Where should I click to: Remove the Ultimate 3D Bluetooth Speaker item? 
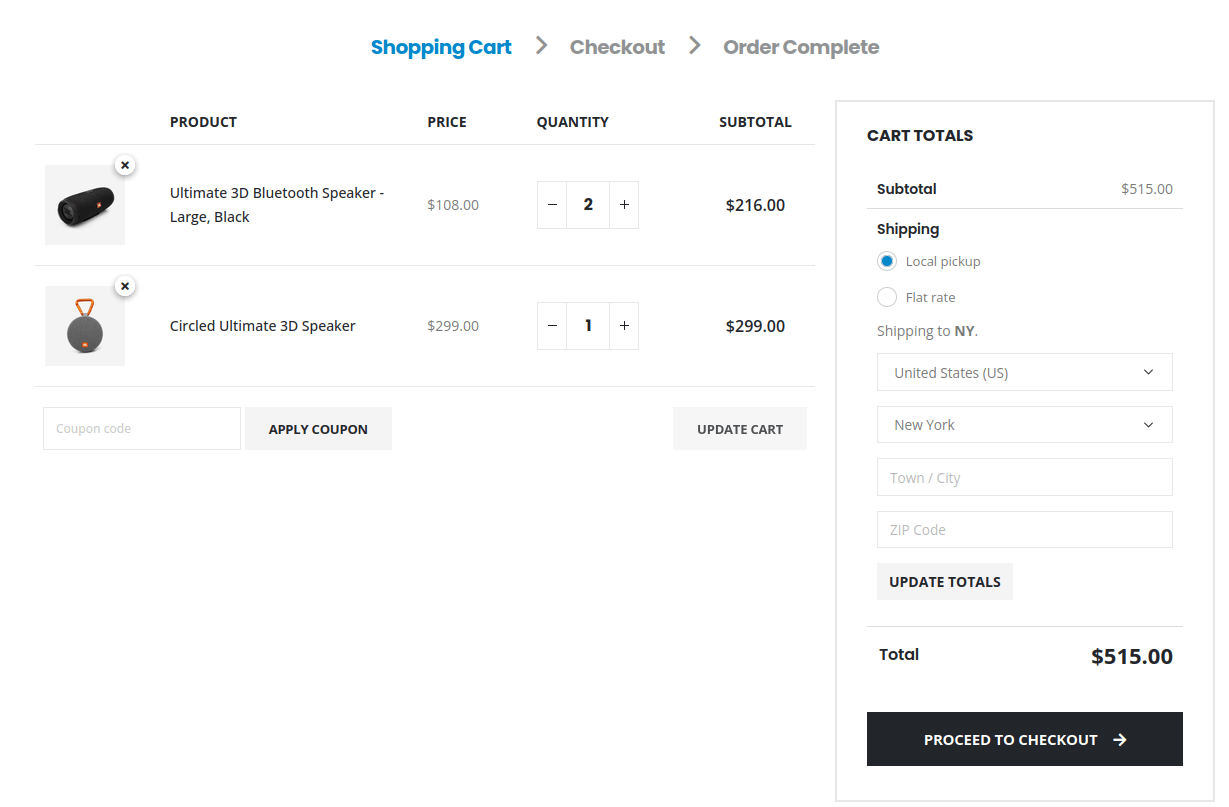[125, 165]
